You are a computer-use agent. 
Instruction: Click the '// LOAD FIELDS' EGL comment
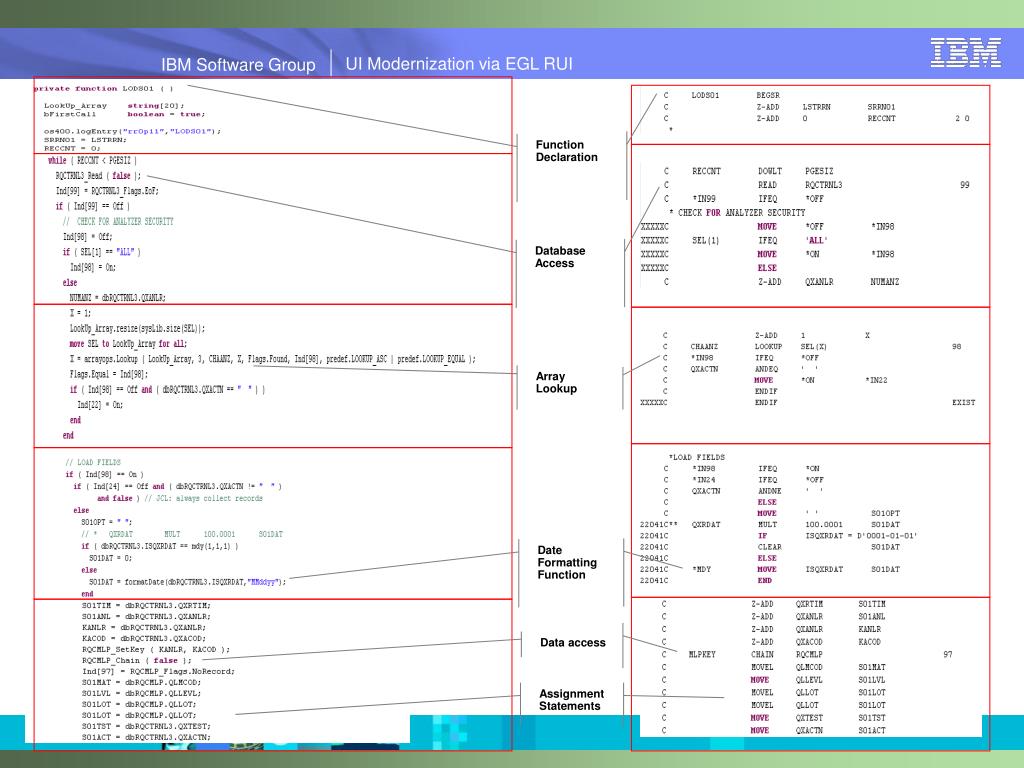93,462
